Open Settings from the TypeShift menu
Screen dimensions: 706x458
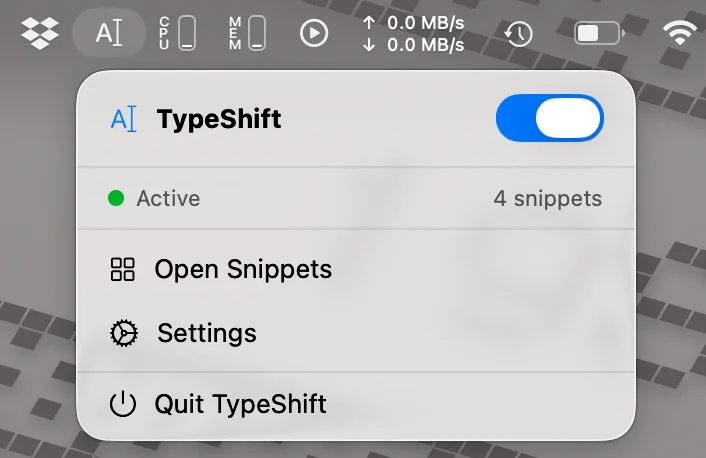tap(356, 333)
